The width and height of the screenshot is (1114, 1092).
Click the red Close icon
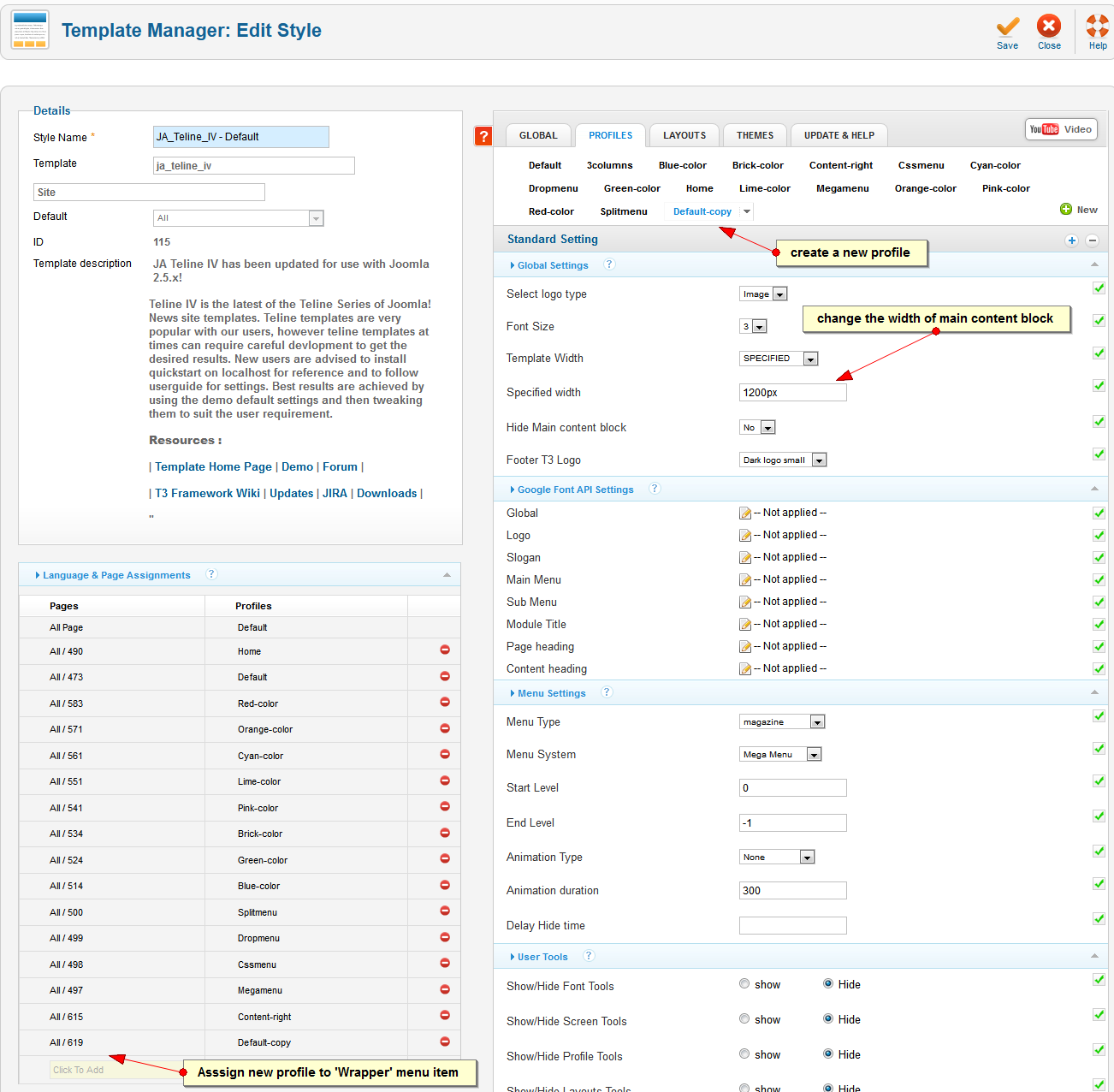click(x=1049, y=27)
